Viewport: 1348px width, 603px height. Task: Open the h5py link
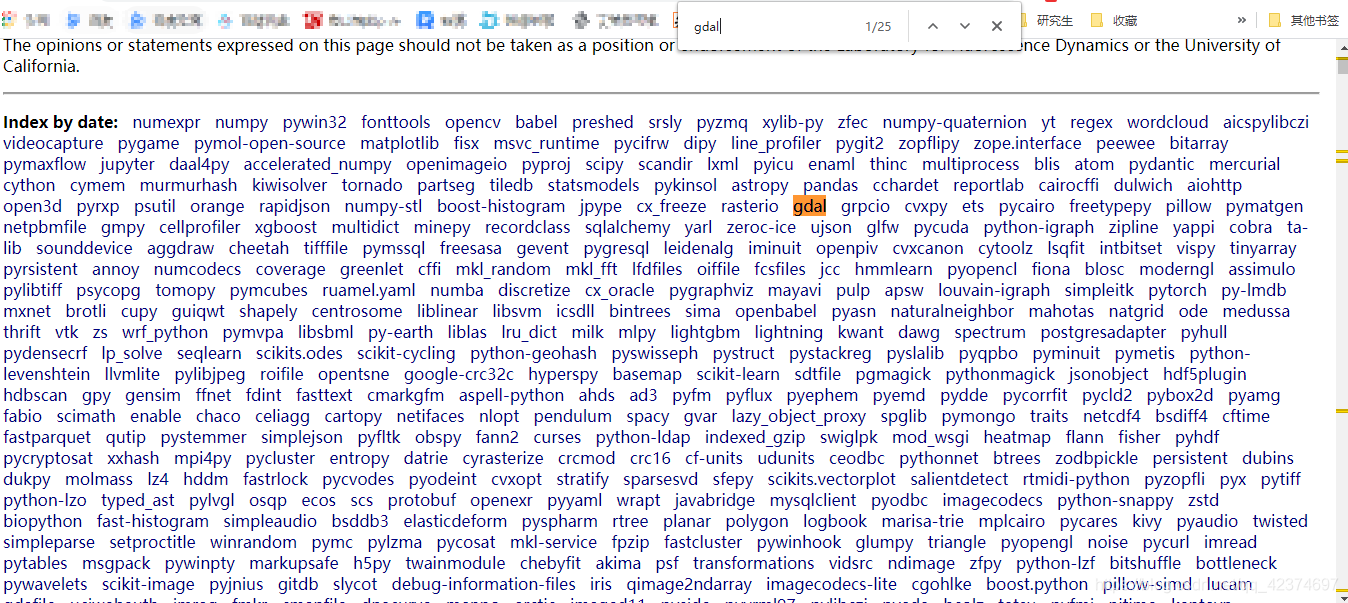pyautogui.click(x=372, y=563)
